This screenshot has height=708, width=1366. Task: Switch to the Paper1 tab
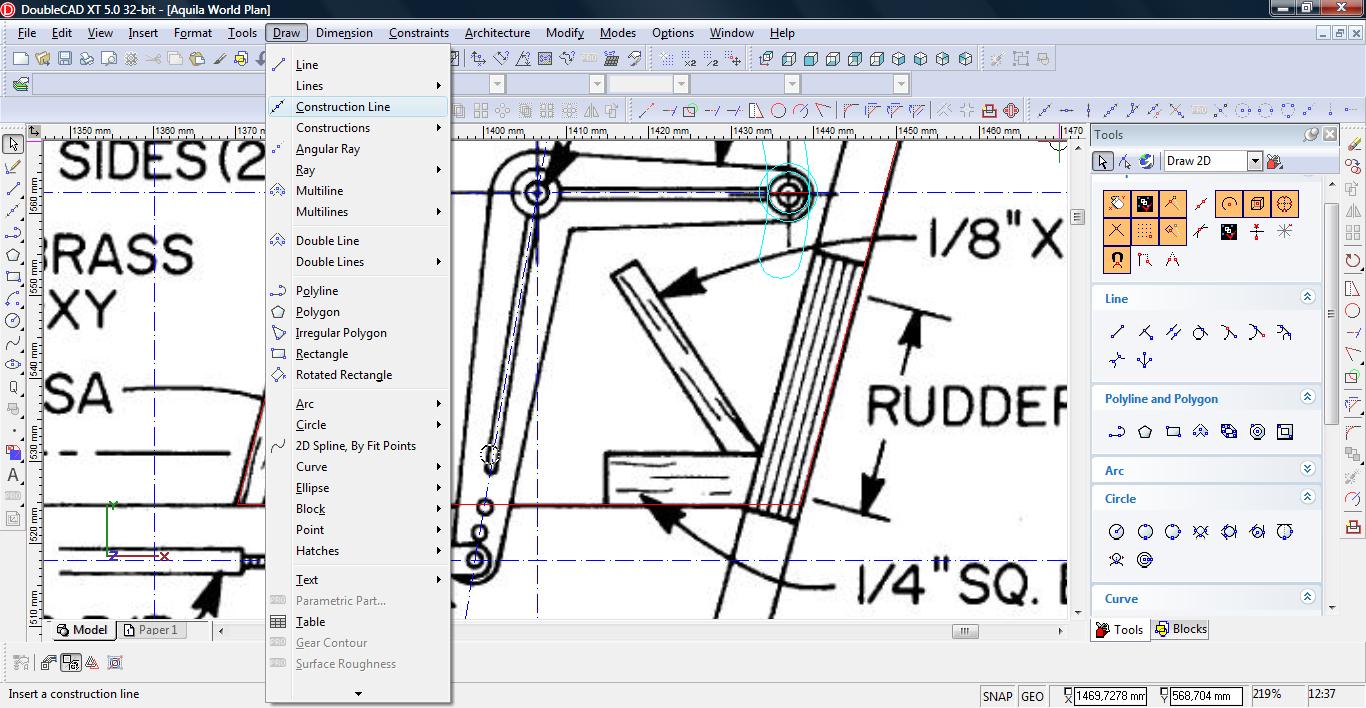[x=152, y=630]
